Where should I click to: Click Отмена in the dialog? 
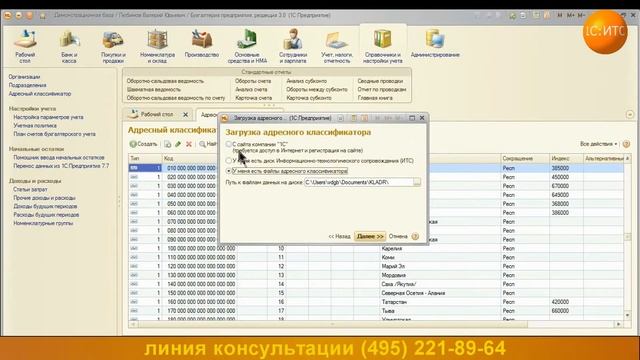pyautogui.click(x=398, y=236)
